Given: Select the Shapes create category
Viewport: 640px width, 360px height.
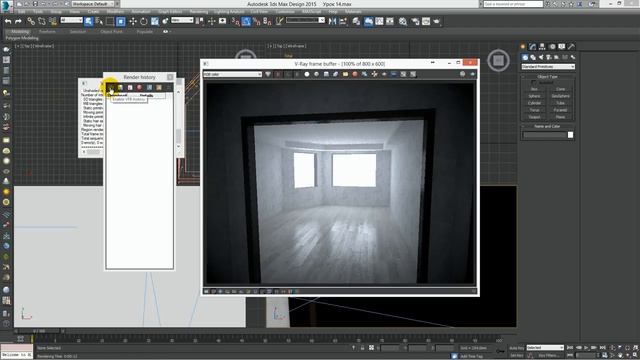Looking at the screenshot, I should coord(533,57).
